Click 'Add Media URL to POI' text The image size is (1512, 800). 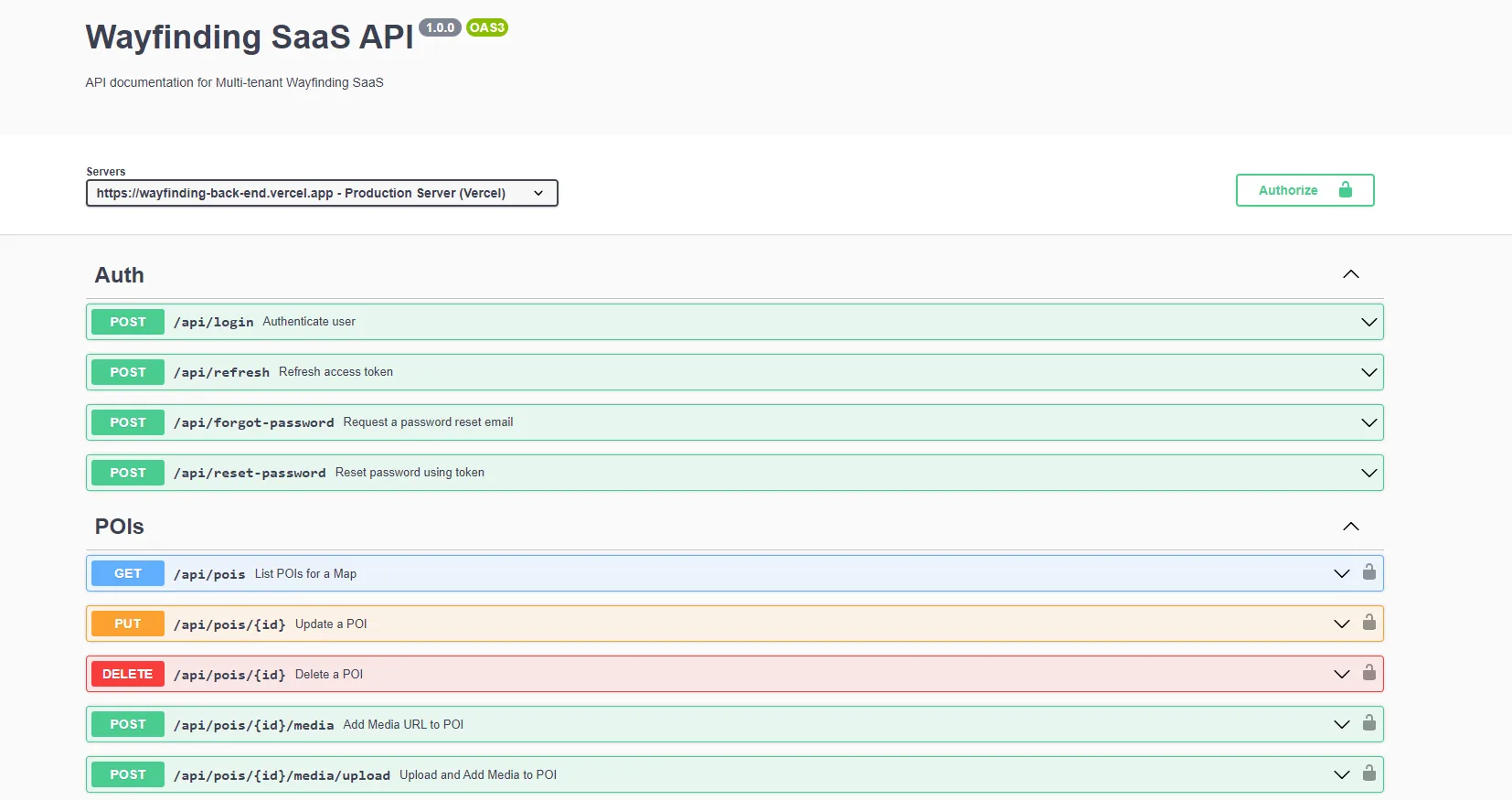(403, 724)
